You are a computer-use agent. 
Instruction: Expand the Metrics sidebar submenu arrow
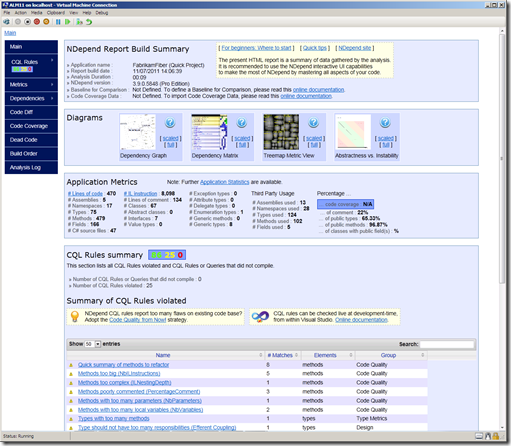[x=52, y=85]
